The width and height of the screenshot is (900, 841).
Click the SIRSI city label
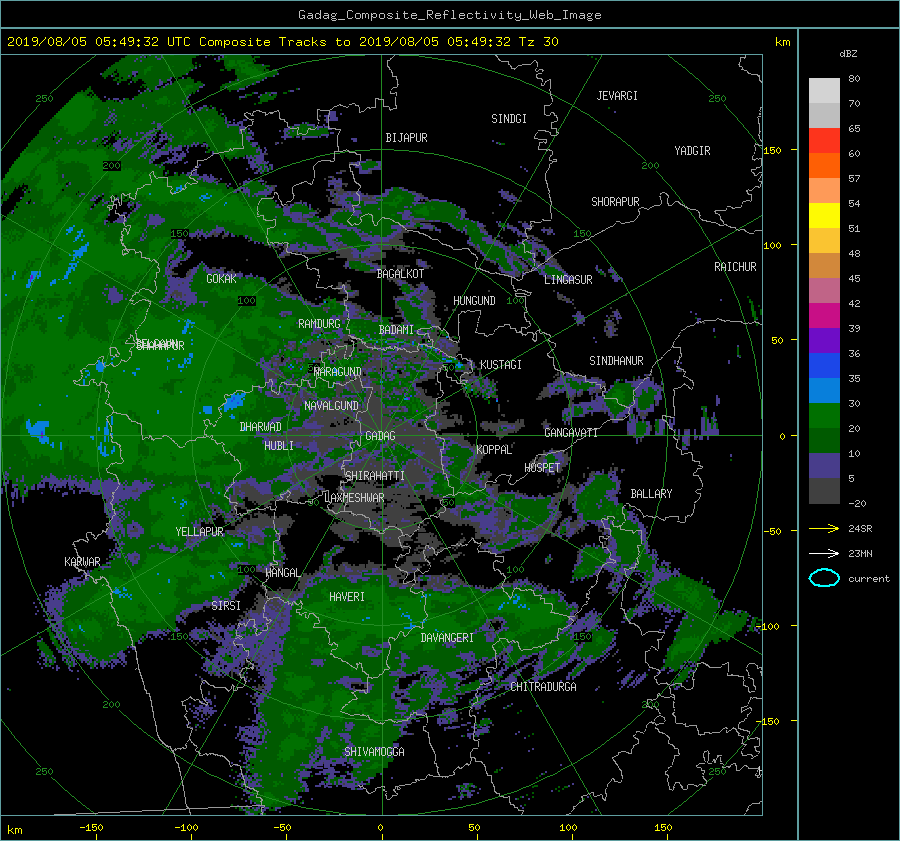(226, 606)
